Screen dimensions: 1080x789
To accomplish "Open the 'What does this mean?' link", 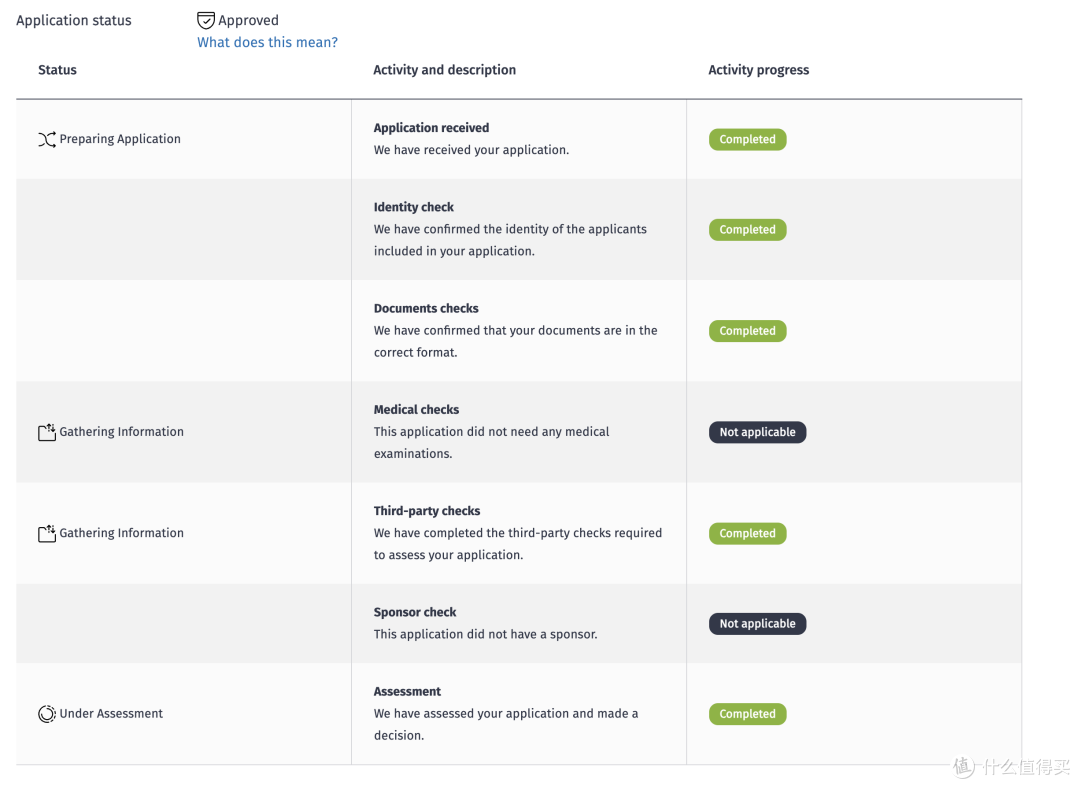I will point(267,42).
